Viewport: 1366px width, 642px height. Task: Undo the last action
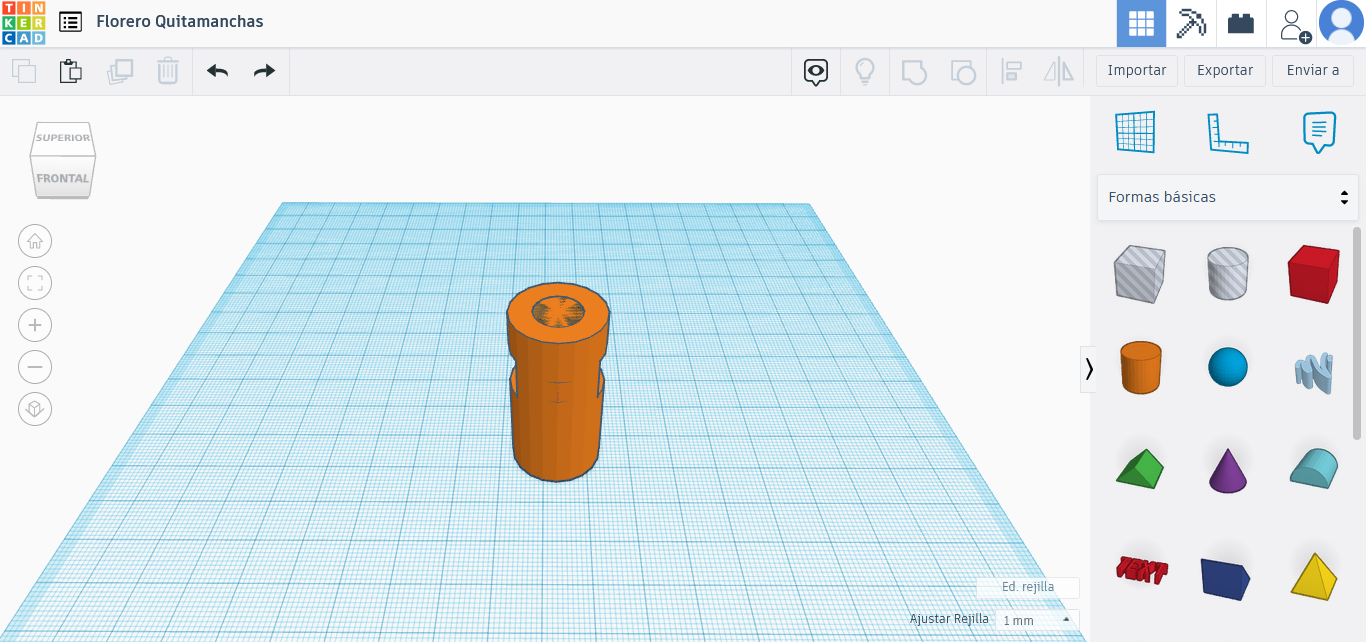pyautogui.click(x=217, y=71)
